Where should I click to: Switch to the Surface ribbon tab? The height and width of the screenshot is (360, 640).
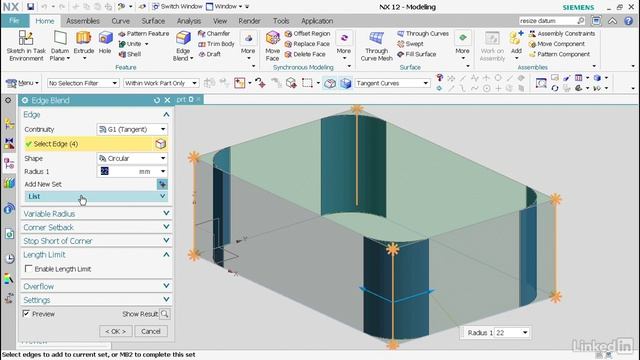point(153,21)
